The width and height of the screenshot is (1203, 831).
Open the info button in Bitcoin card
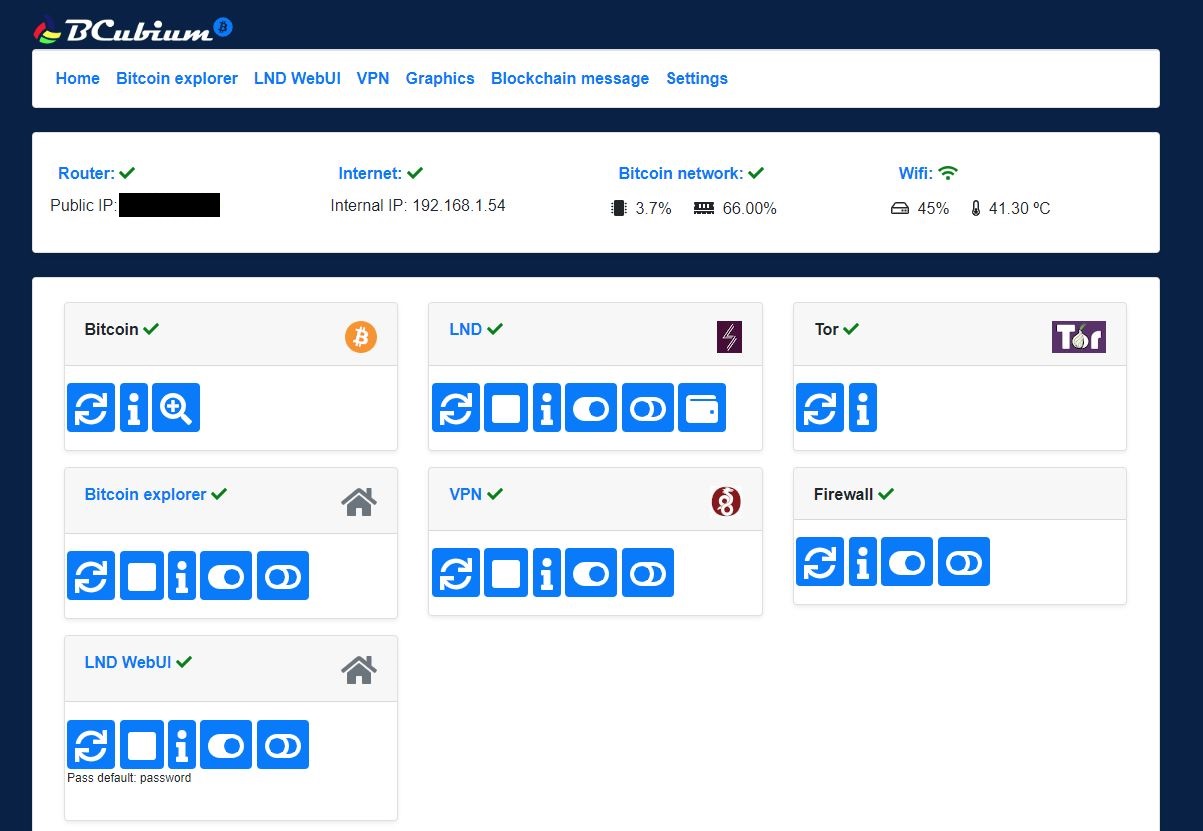(x=133, y=407)
